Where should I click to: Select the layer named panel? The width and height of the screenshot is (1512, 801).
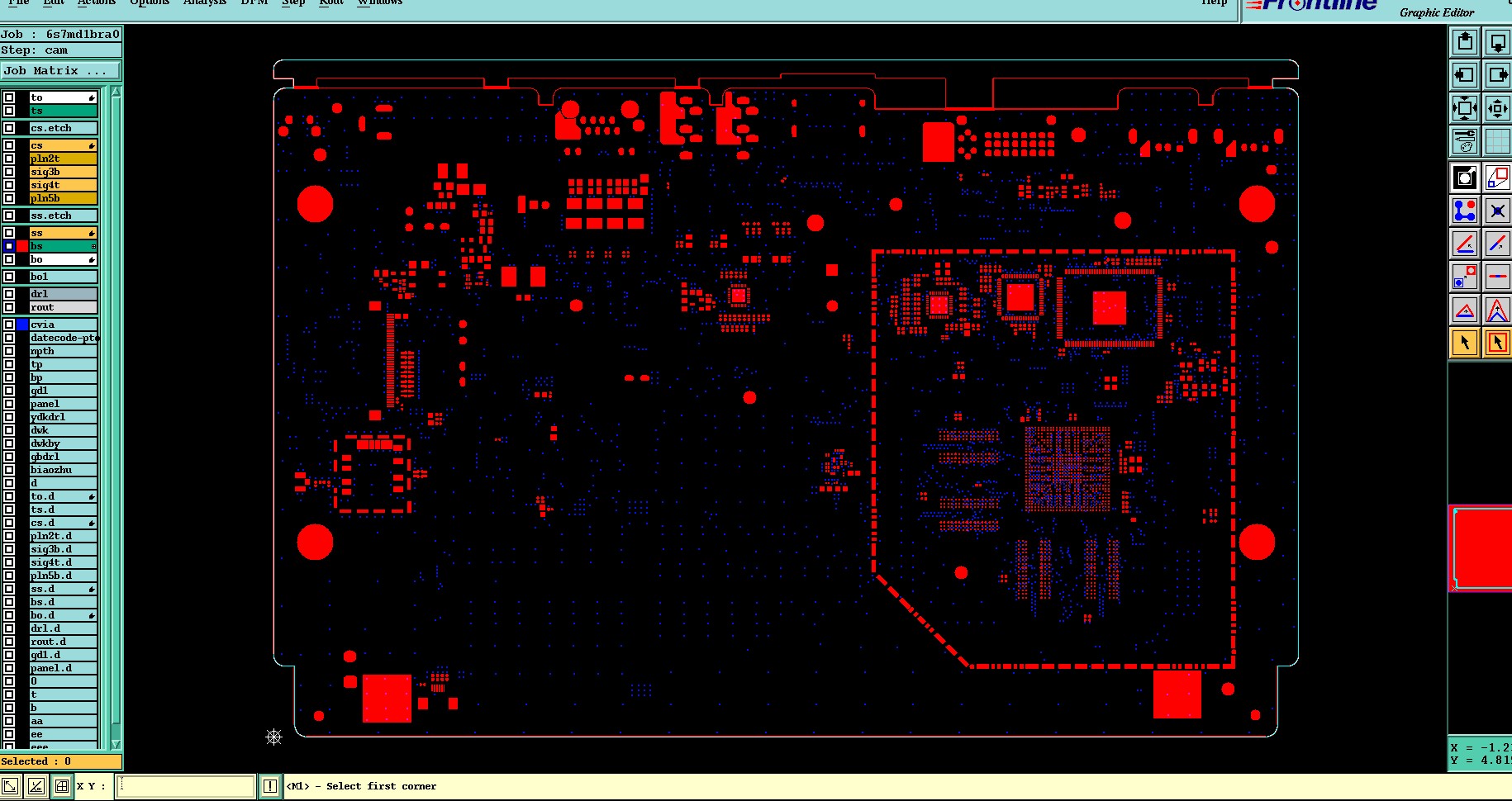[64, 404]
